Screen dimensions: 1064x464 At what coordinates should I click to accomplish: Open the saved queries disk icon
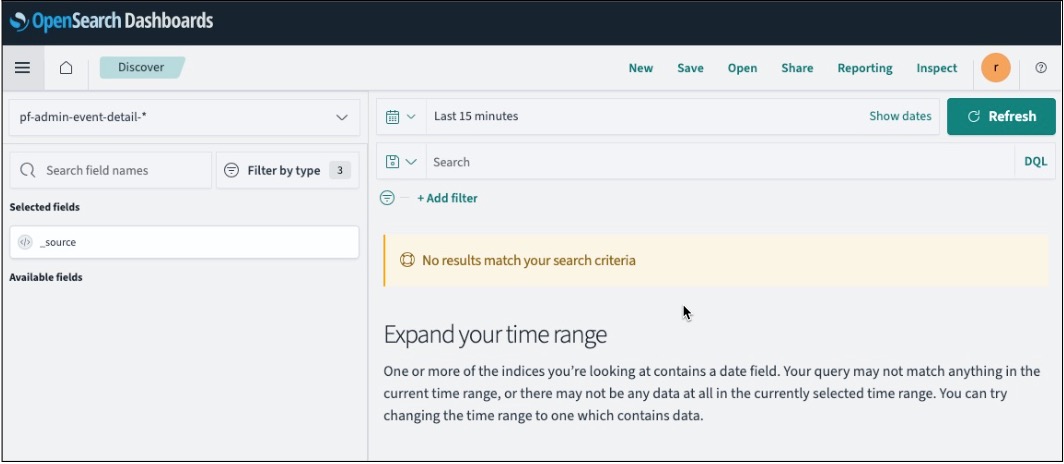[400, 162]
